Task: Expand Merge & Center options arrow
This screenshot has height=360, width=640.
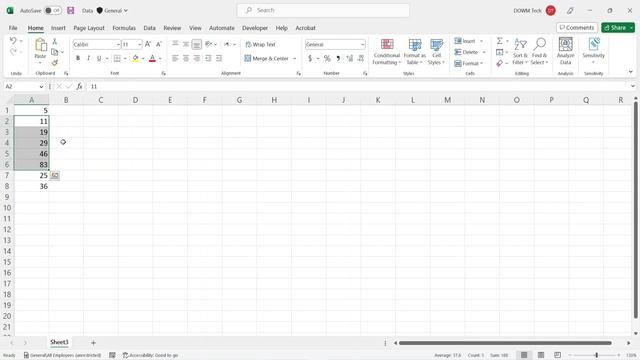Action: pyautogui.click(x=294, y=58)
